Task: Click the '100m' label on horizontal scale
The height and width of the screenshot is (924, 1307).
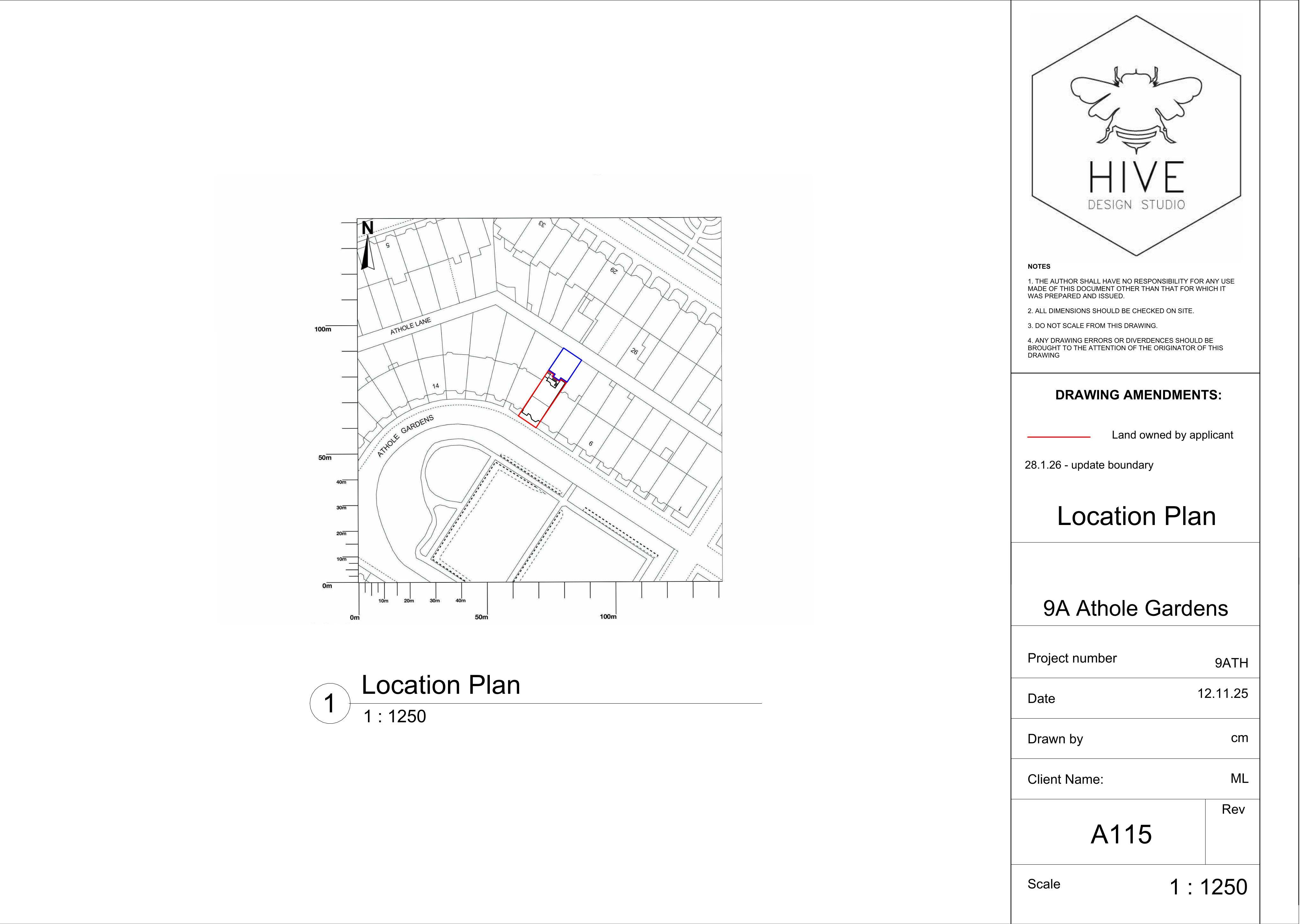Action: pyautogui.click(x=608, y=617)
